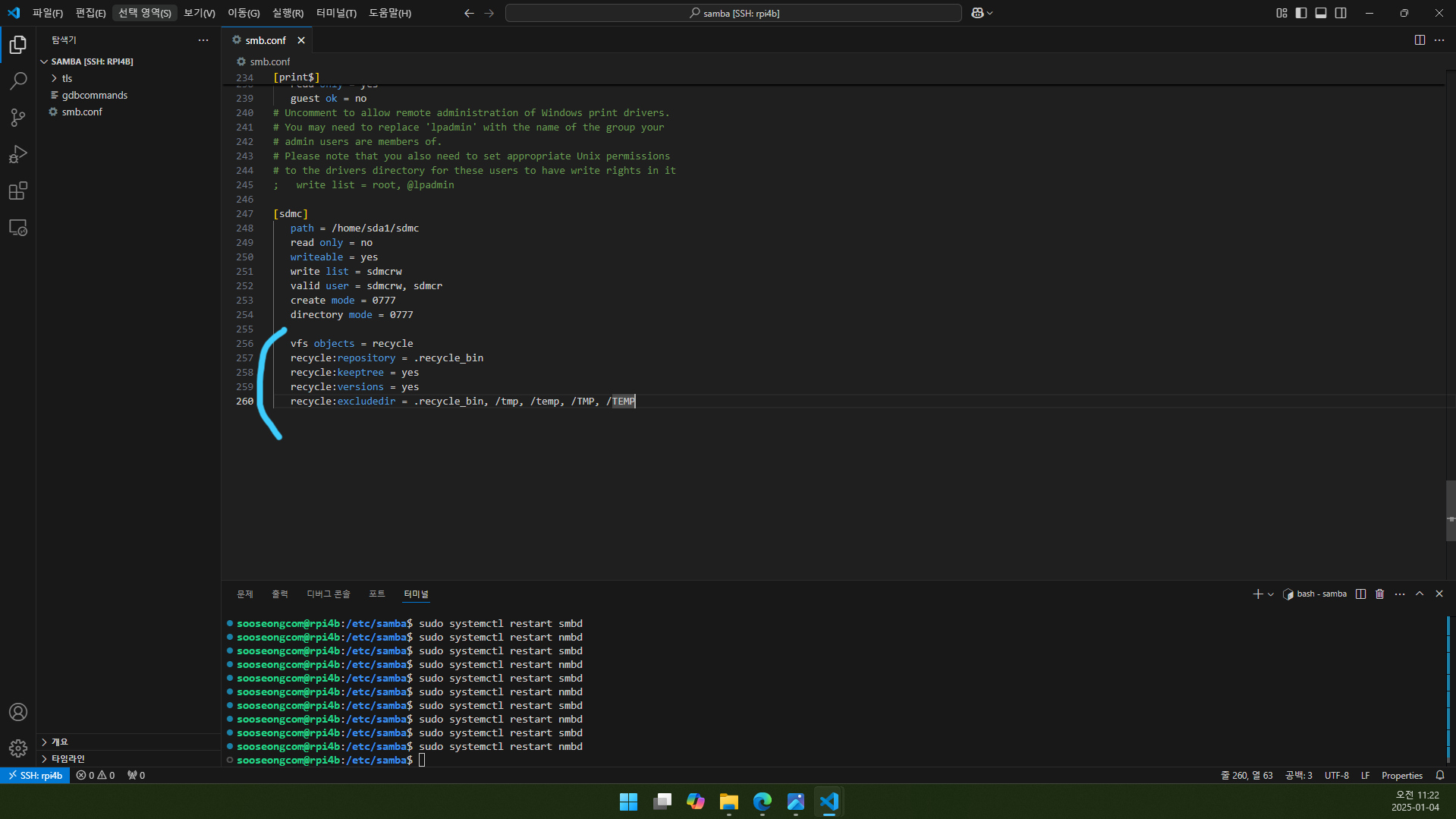
Task: Open the 선택 영역(S) menu
Action: tap(145, 13)
